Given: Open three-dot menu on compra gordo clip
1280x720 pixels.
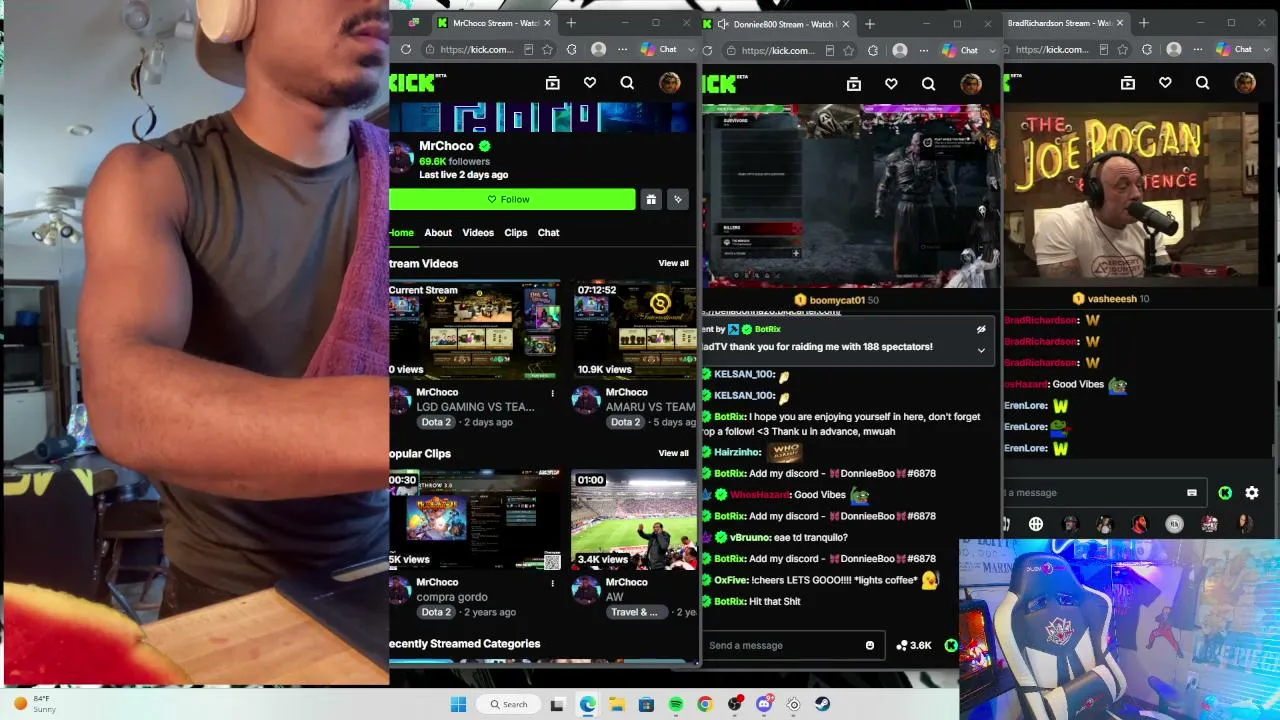Looking at the screenshot, I should tap(553, 583).
